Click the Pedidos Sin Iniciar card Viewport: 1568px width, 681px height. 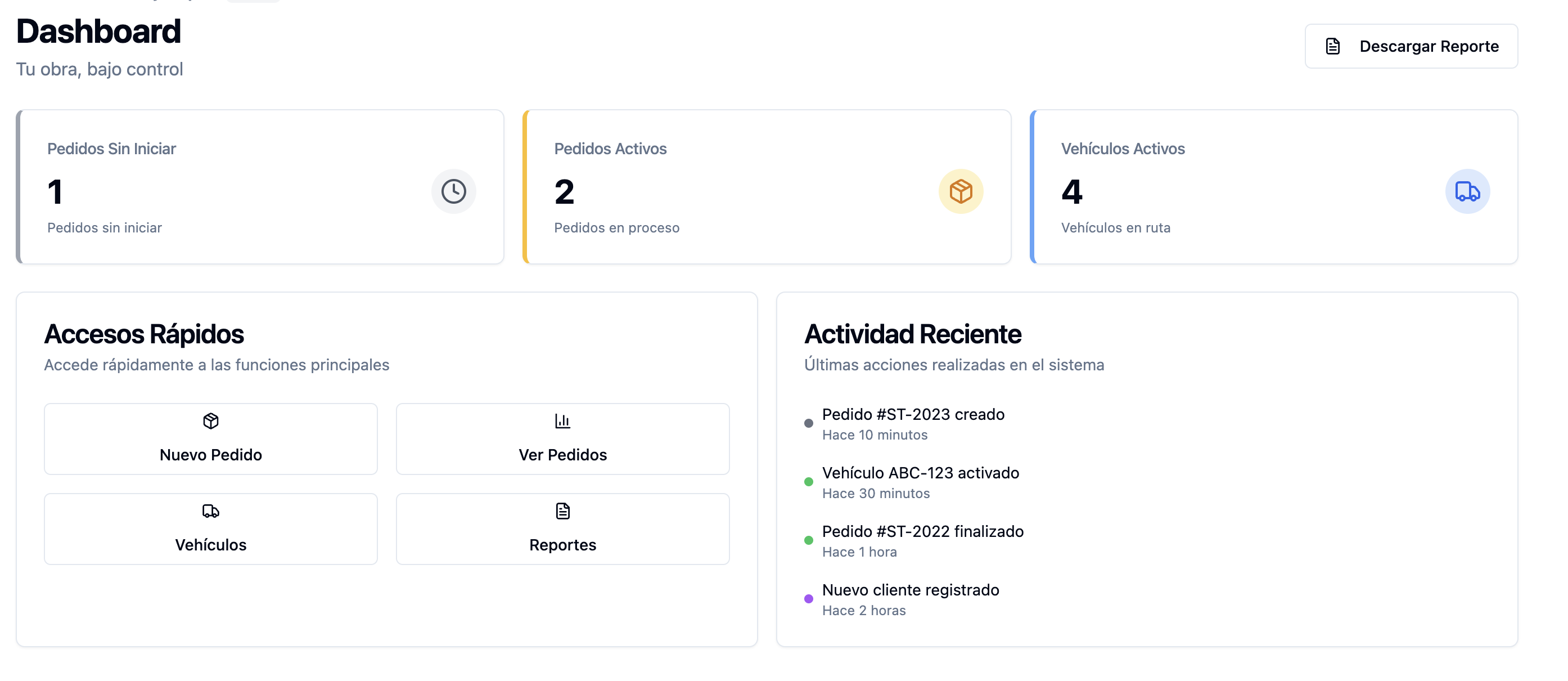click(260, 187)
